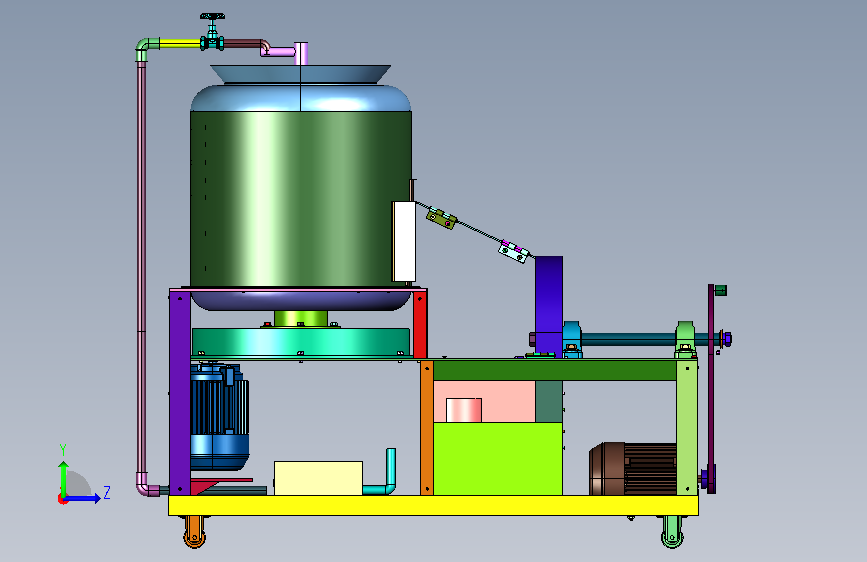Select the gray-green square panel beside salmon panel

point(549,402)
